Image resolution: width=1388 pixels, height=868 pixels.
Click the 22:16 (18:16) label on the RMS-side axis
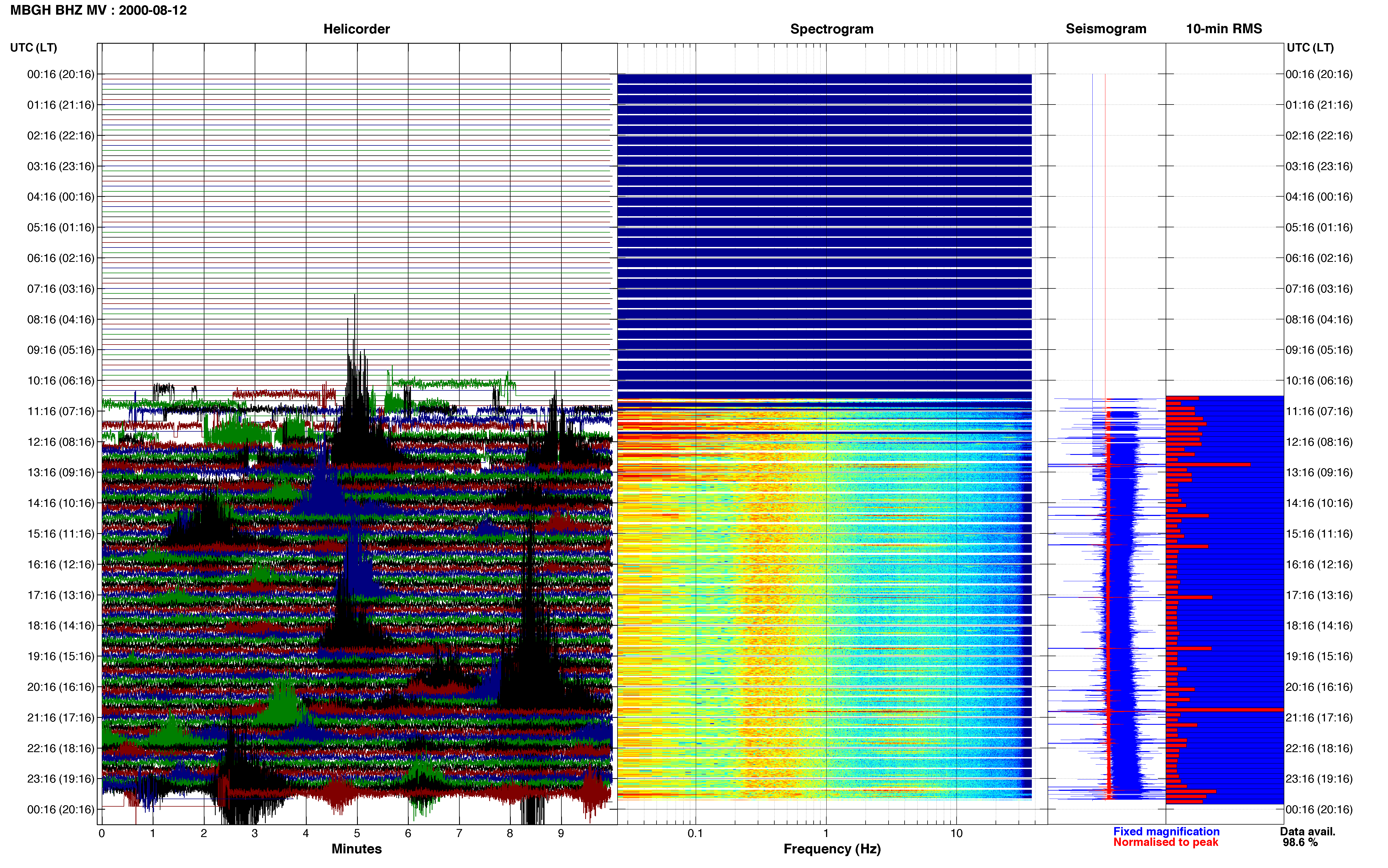tap(1319, 748)
